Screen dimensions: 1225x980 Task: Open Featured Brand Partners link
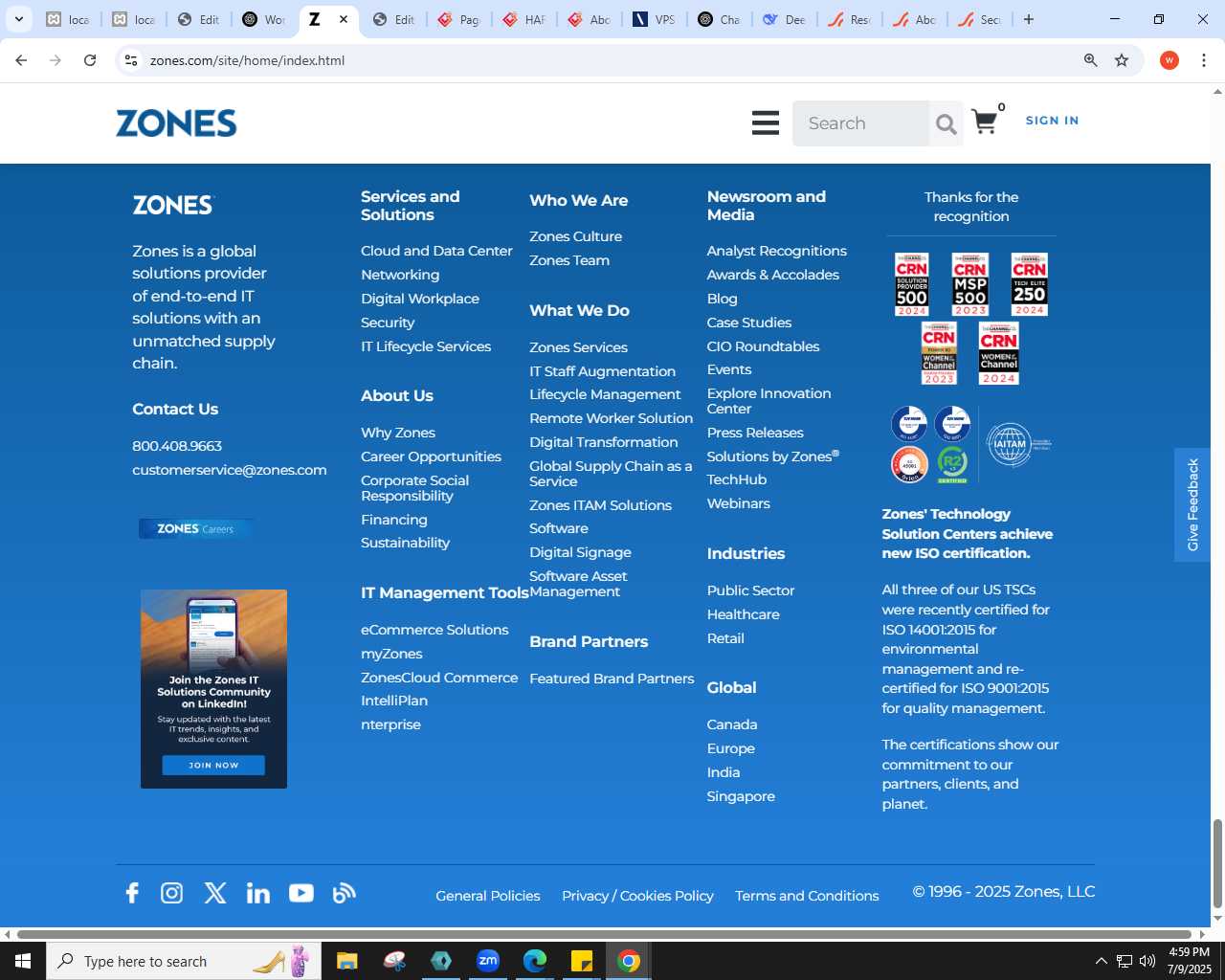(612, 679)
